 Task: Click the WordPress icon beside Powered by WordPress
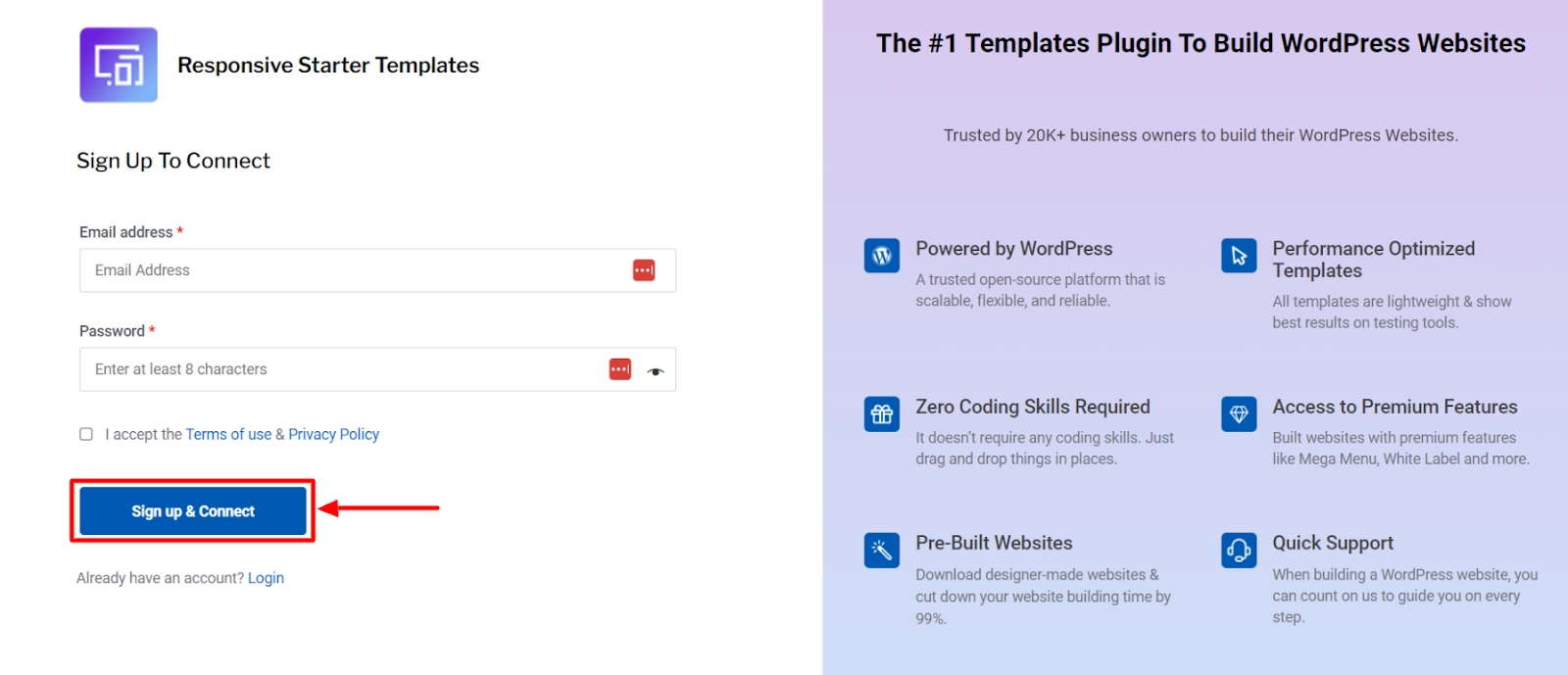(882, 256)
